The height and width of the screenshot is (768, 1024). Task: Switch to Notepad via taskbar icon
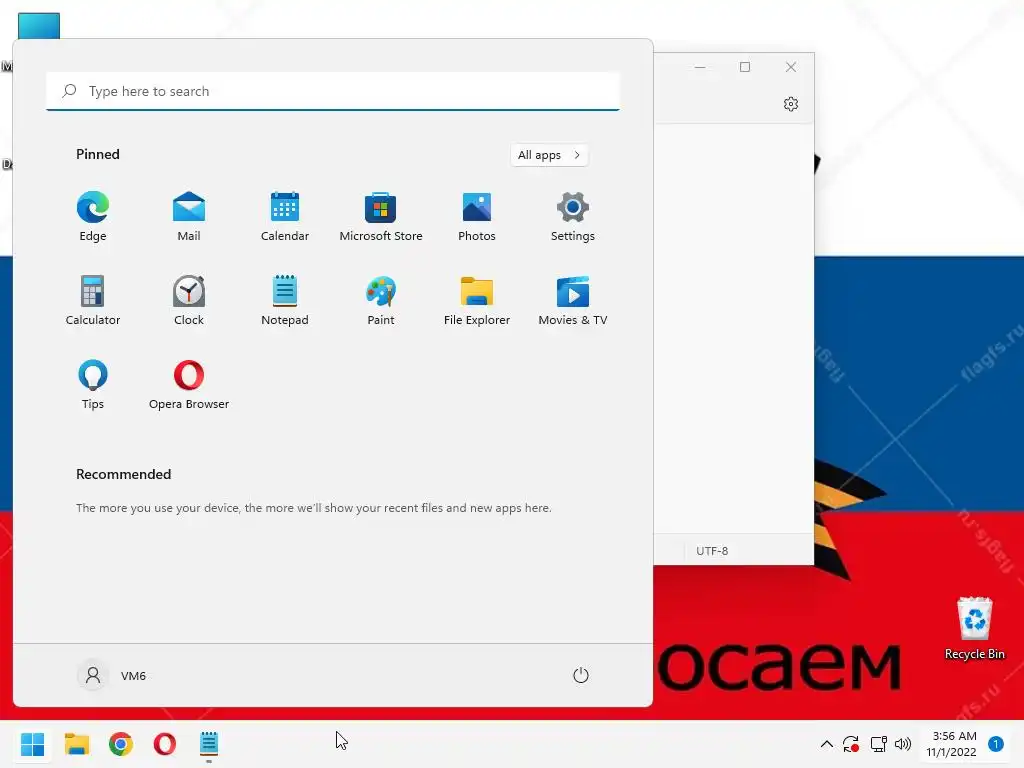click(209, 744)
